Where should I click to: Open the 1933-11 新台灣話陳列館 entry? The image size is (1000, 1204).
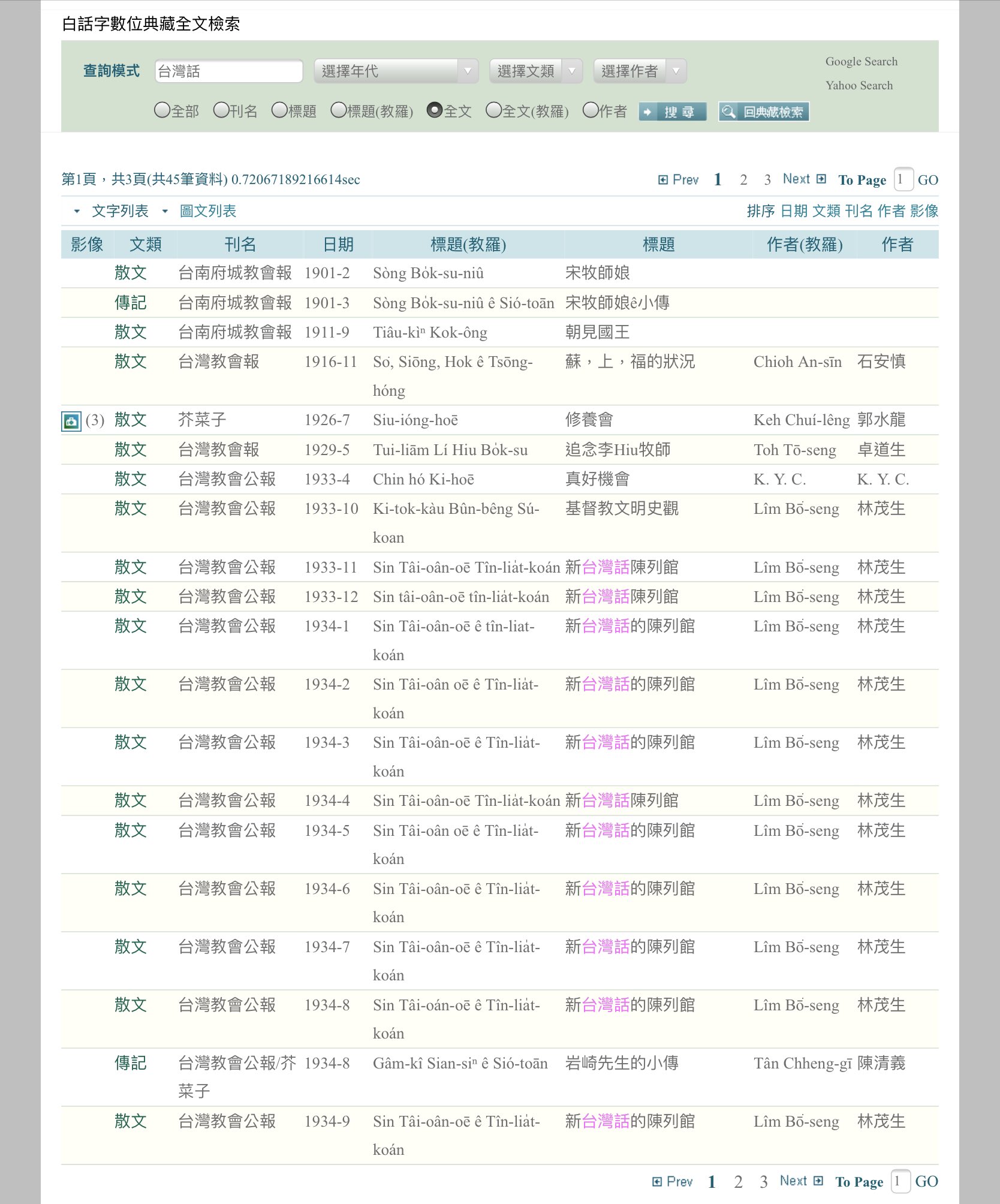click(622, 568)
